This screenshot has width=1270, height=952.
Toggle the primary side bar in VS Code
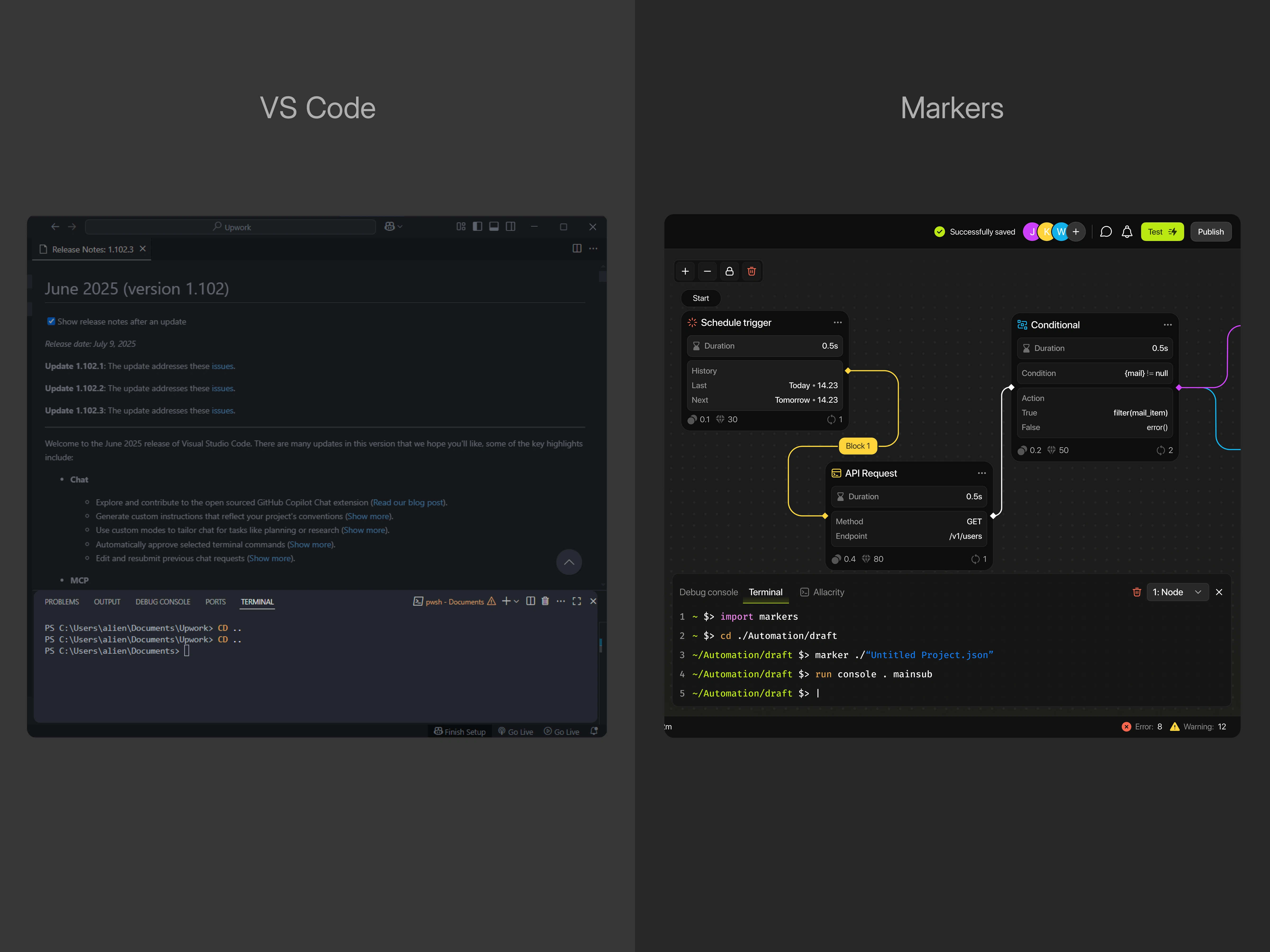pos(478,227)
